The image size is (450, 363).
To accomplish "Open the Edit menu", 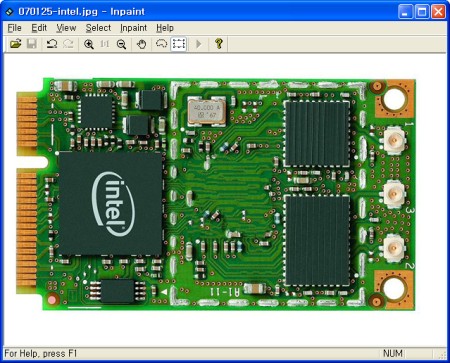I will click(x=39, y=28).
